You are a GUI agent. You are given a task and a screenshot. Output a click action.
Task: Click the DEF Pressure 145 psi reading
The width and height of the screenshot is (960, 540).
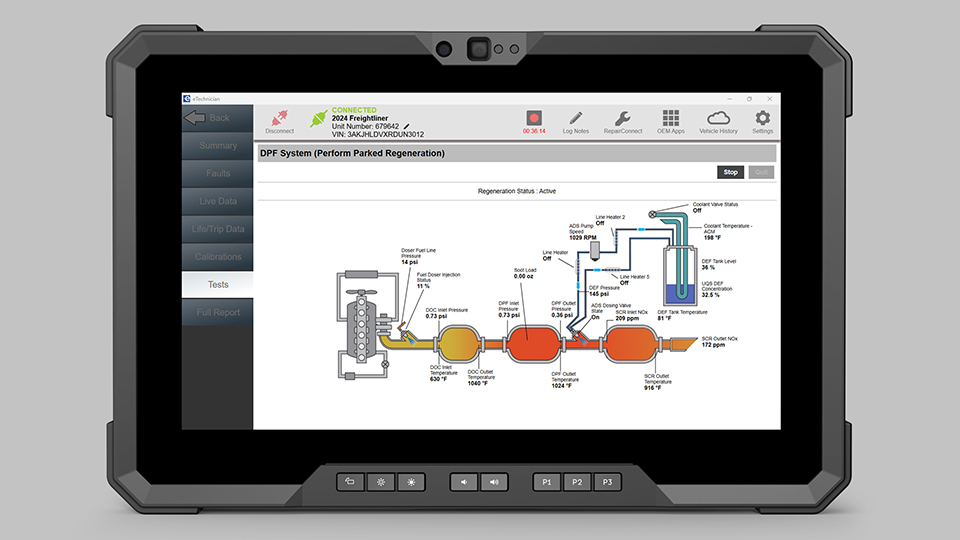604,290
